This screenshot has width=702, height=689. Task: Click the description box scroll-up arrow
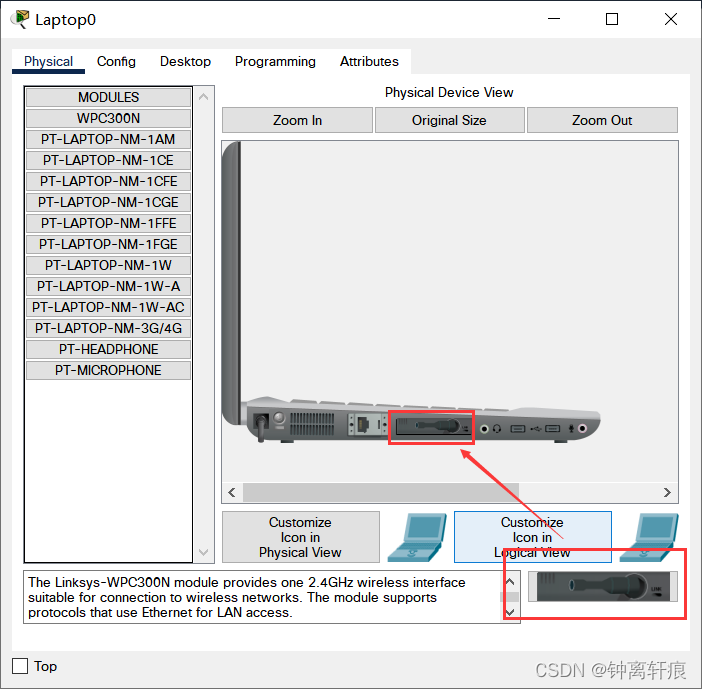[x=510, y=582]
